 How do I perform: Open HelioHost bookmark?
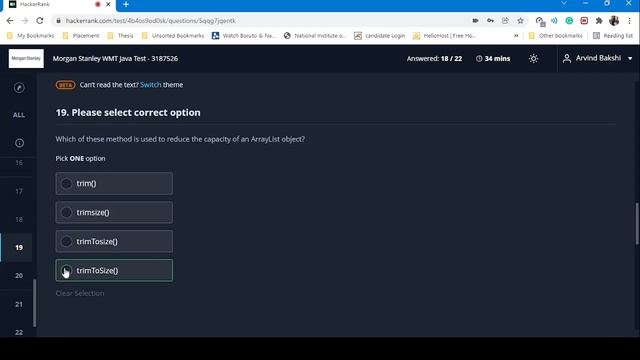[x=444, y=36]
